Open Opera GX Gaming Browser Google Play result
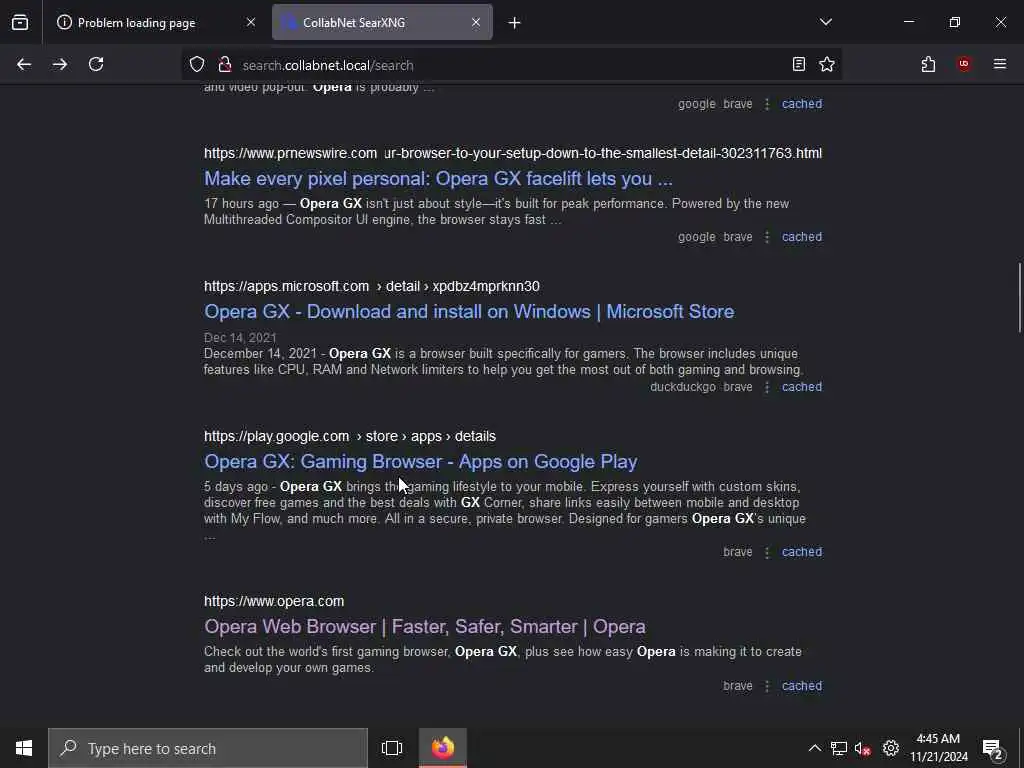1024x768 pixels. [421, 462]
